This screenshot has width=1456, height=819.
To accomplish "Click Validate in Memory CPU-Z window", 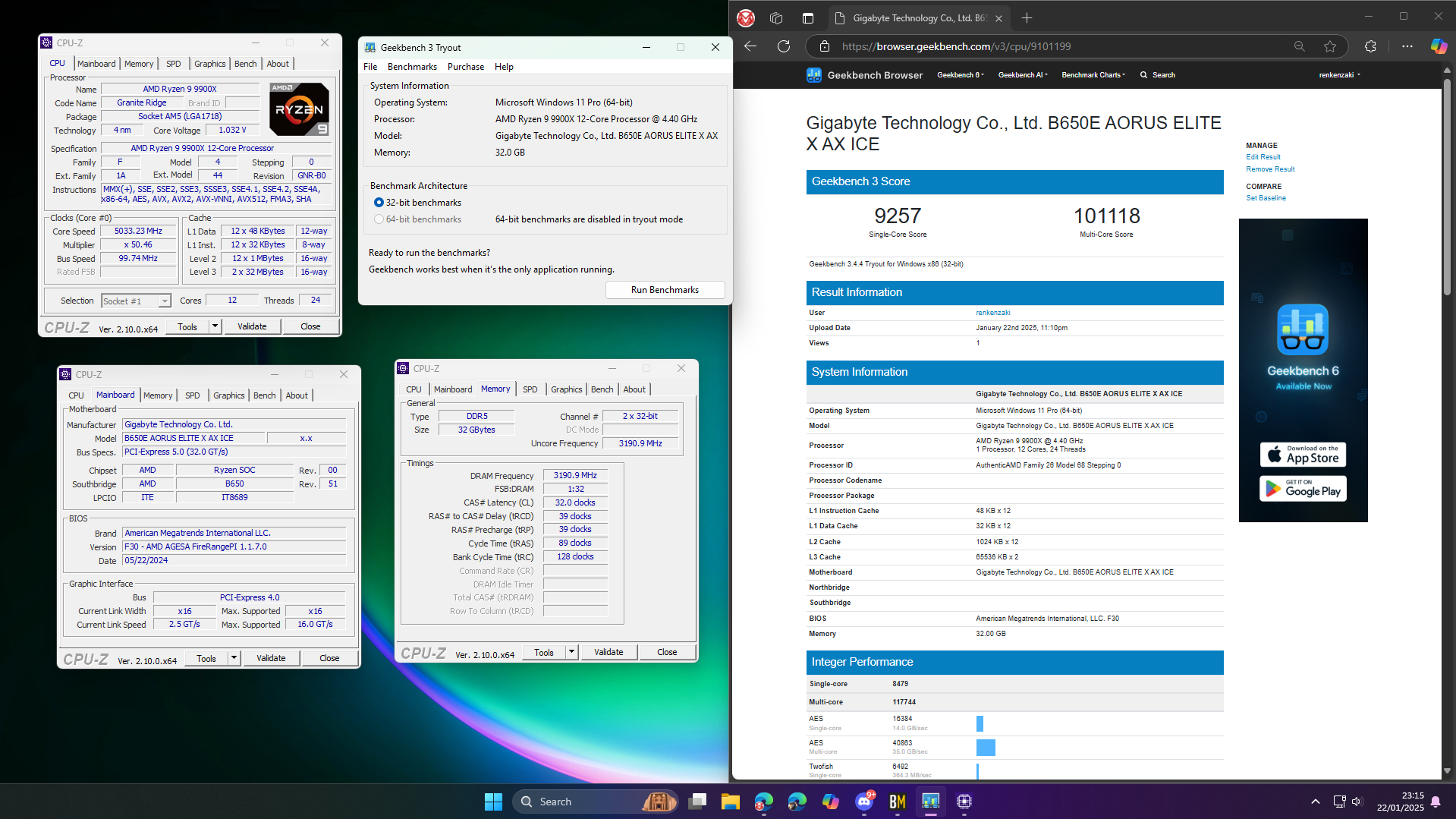I will pos(609,652).
